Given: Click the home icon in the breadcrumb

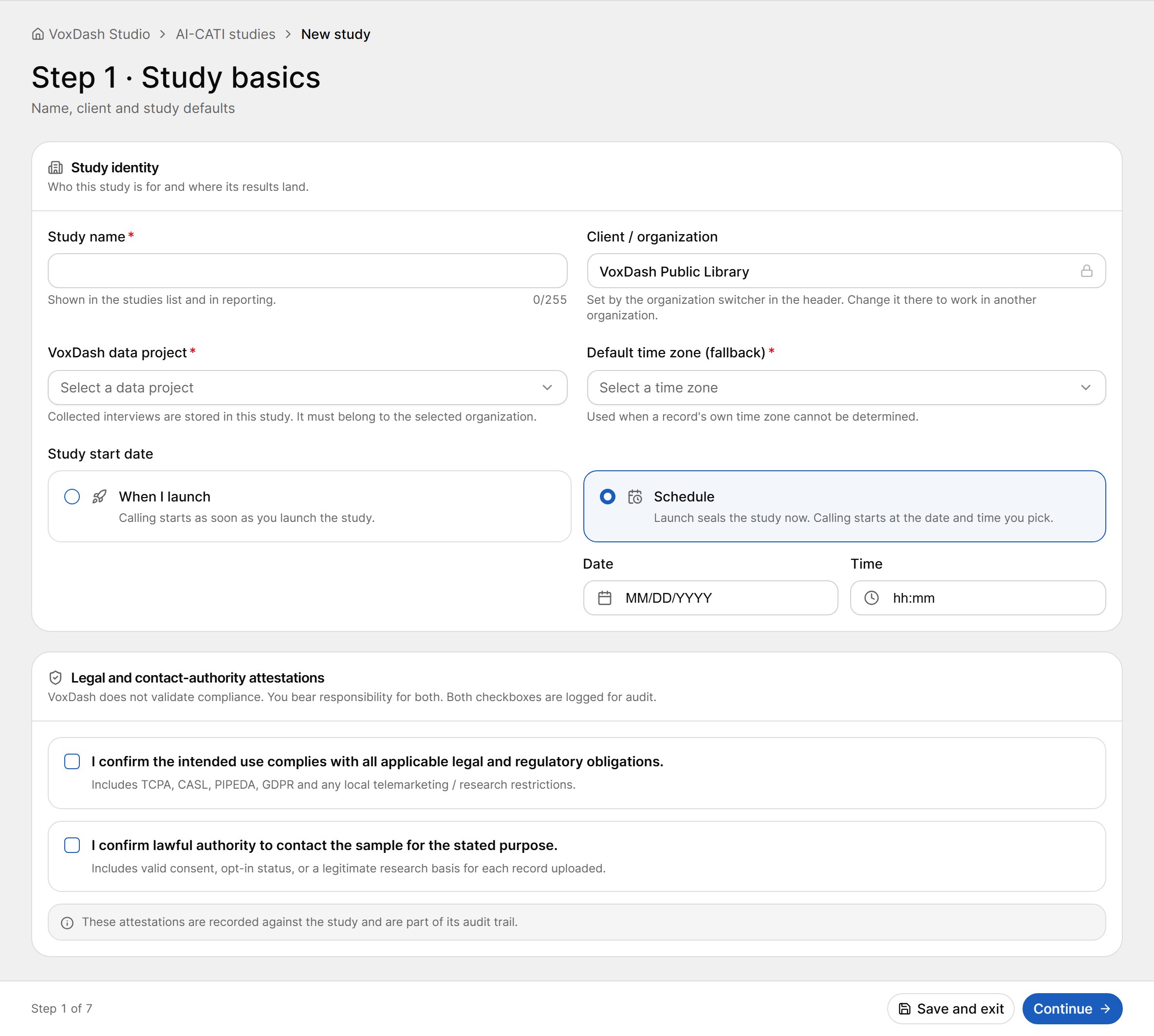Looking at the screenshot, I should 37,34.
